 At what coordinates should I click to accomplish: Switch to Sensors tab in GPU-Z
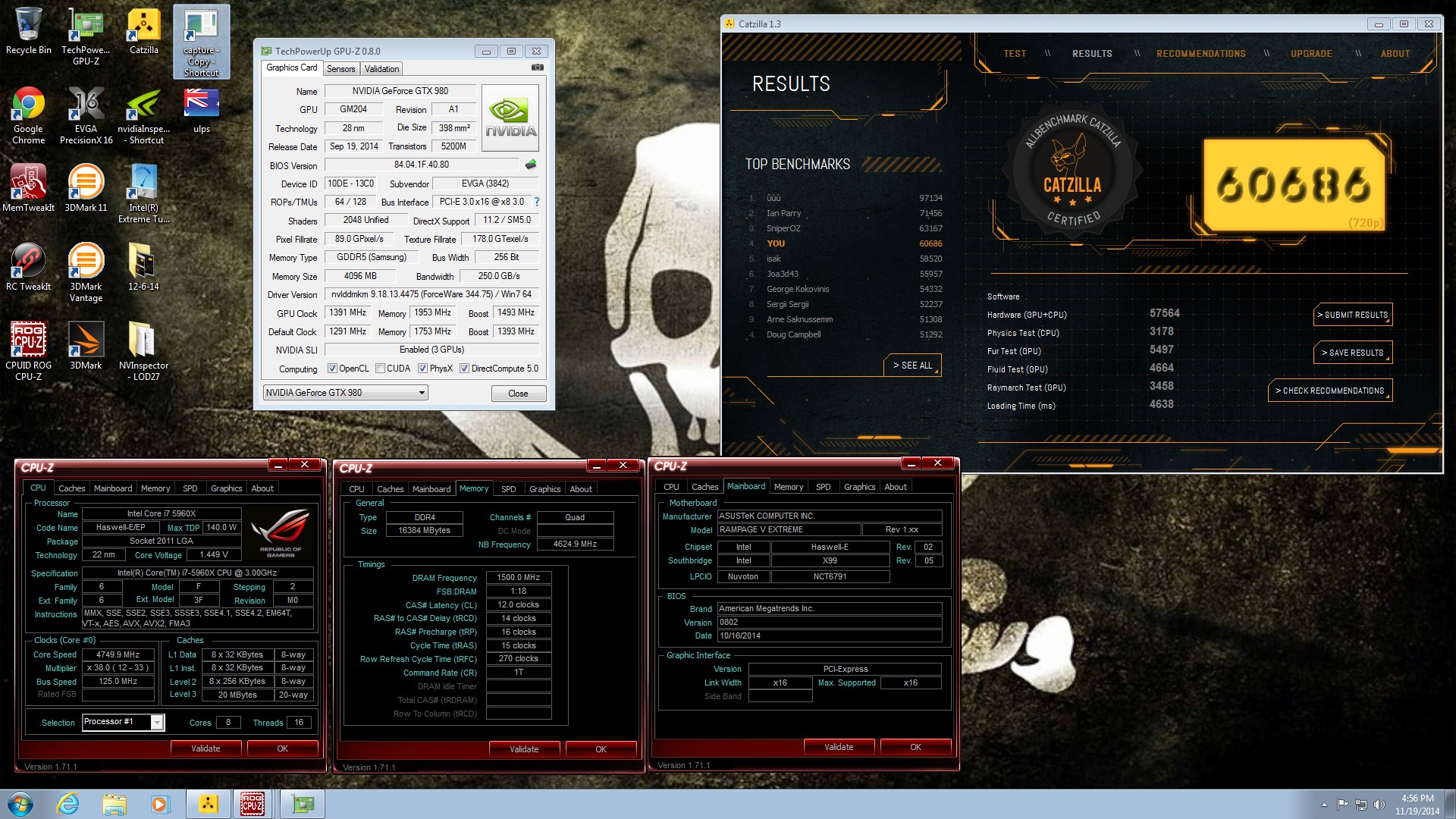tap(340, 69)
